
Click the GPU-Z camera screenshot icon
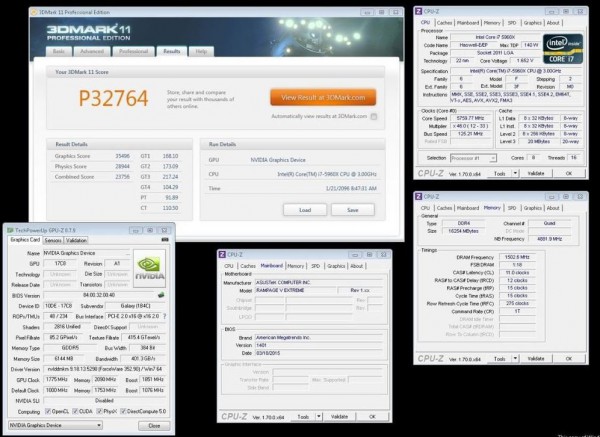coord(165,240)
